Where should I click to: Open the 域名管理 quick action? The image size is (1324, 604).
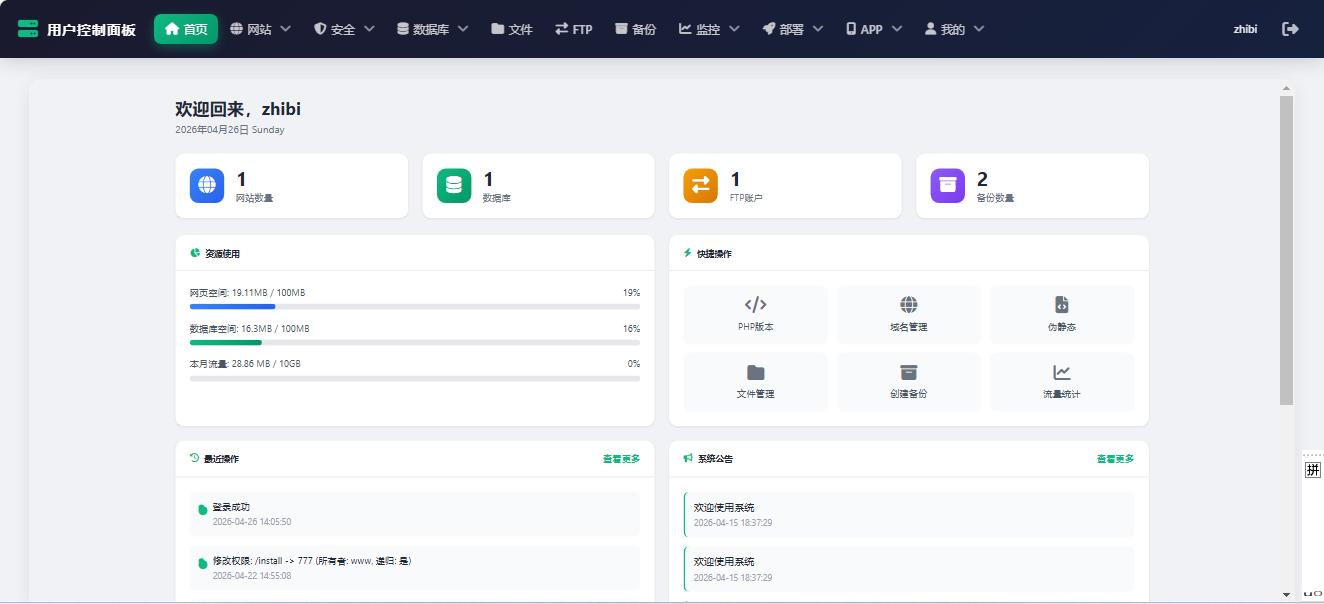pos(909,315)
